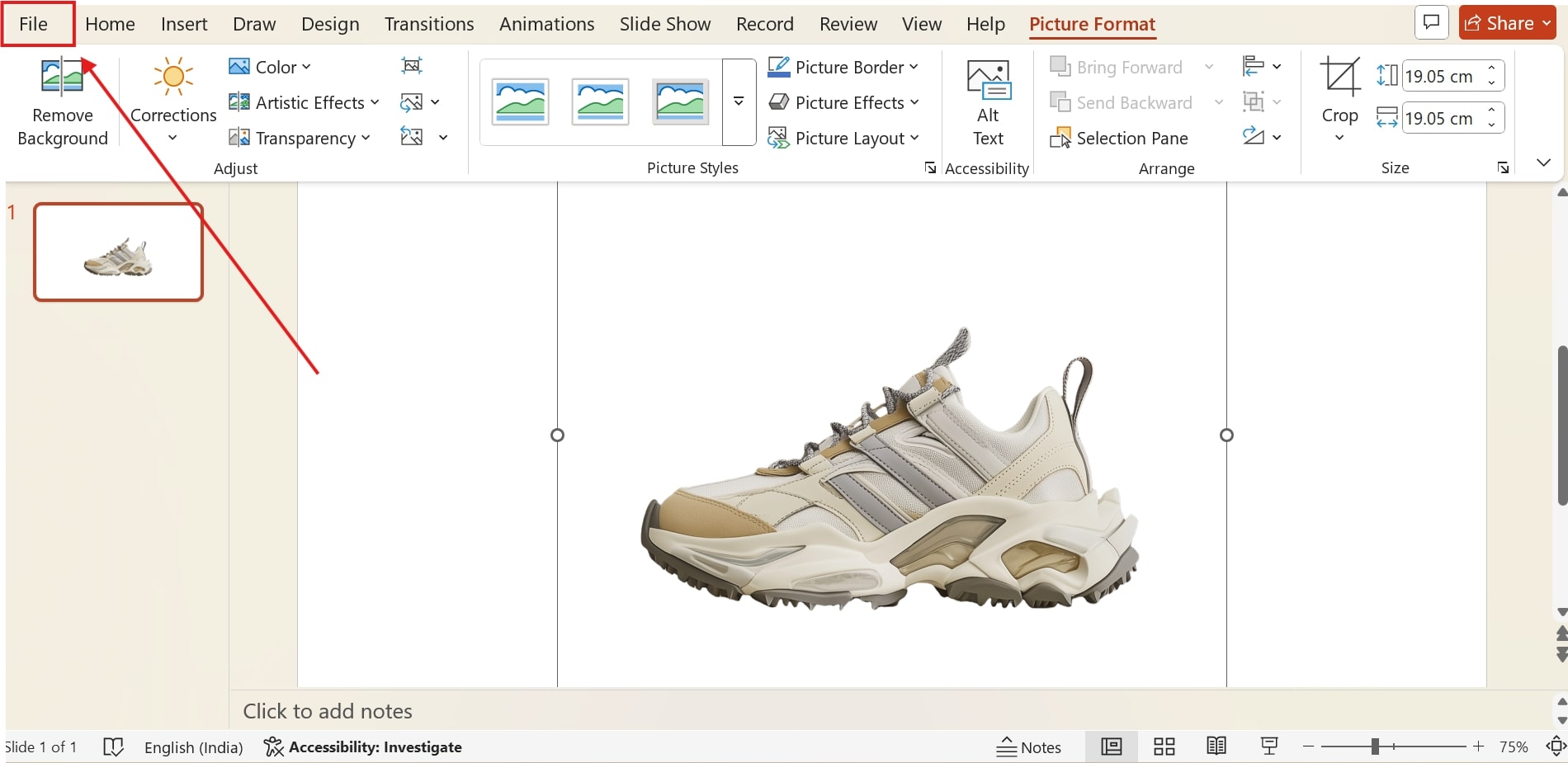Switch to Reading View icon
Viewport: 1568px width, 763px height.
pyautogui.click(x=1216, y=747)
